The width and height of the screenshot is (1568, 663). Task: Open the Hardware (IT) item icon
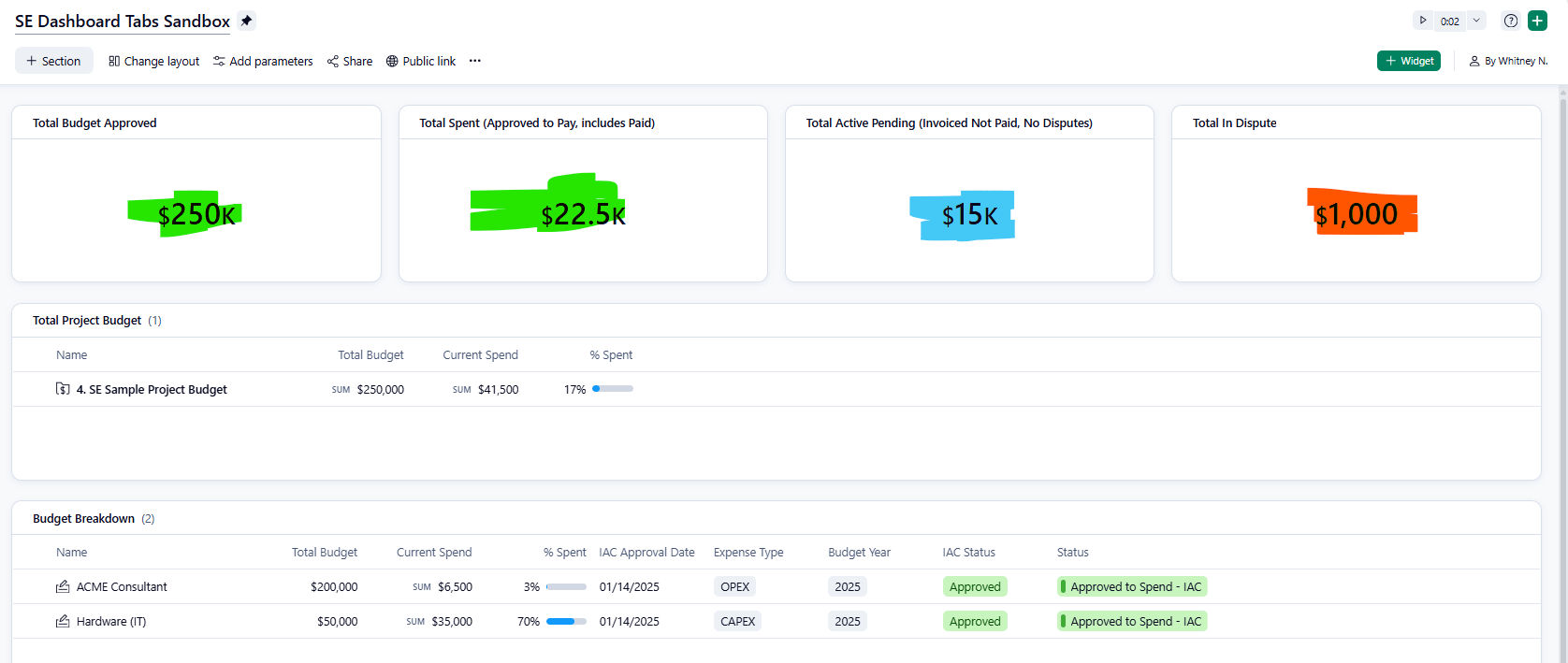(63, 621)
